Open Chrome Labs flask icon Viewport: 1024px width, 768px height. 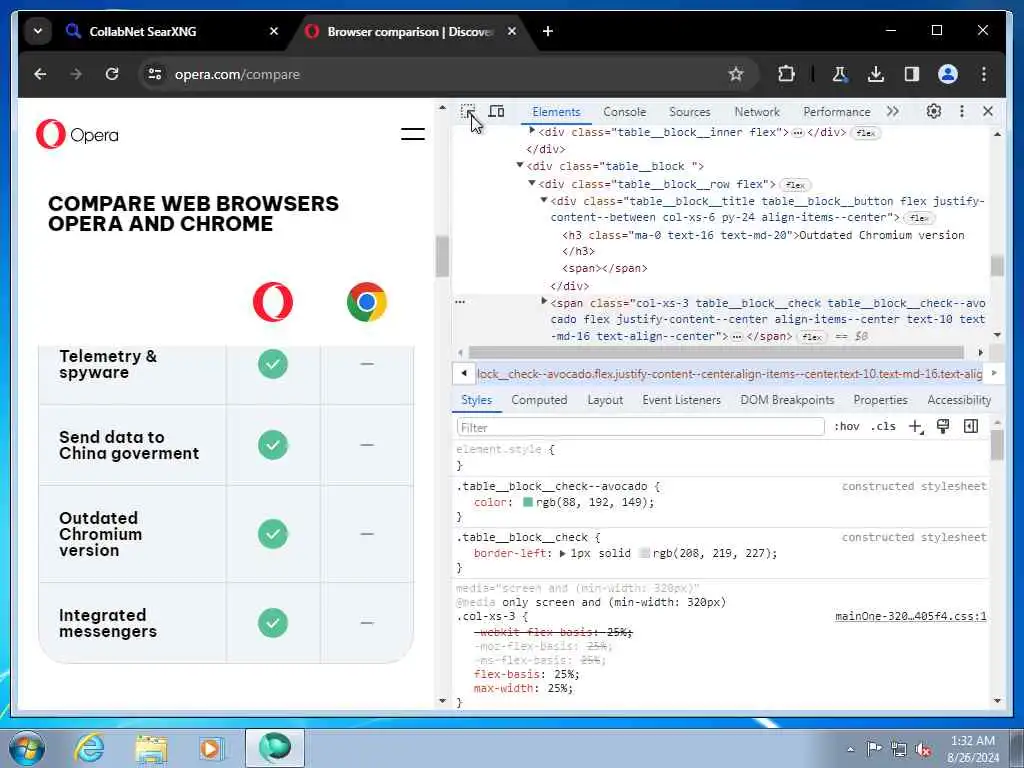coord(840,74)
